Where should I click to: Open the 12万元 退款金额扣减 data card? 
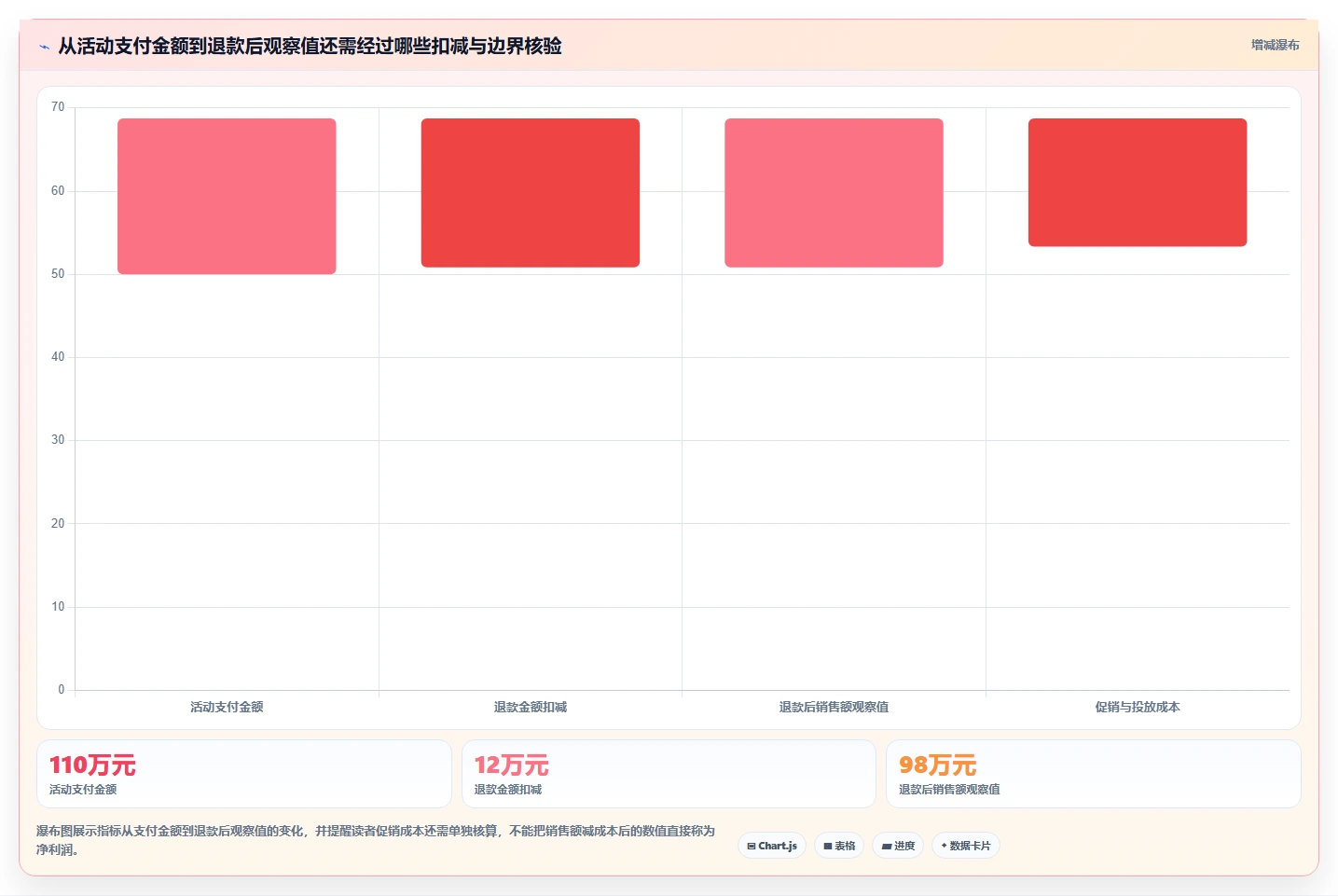pos(669,774)
